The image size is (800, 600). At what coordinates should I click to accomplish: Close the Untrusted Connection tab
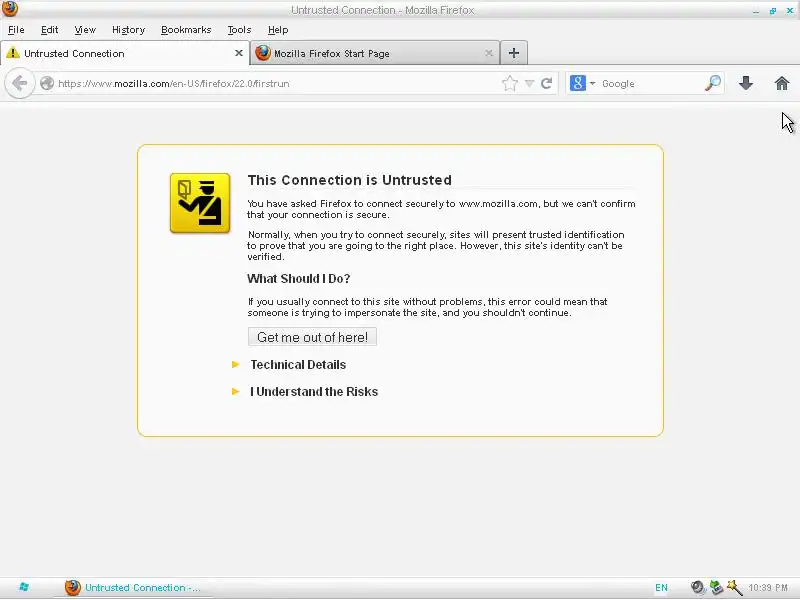238,53
